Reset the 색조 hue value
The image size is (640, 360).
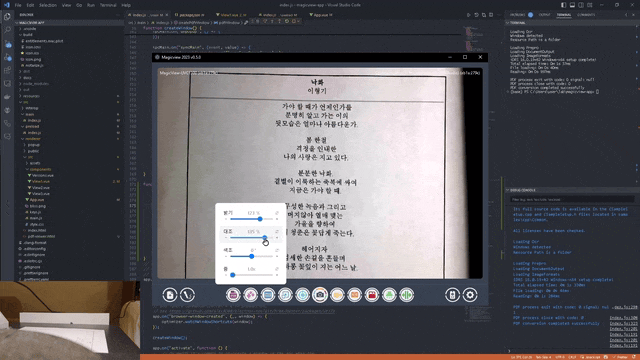[277, 250]
